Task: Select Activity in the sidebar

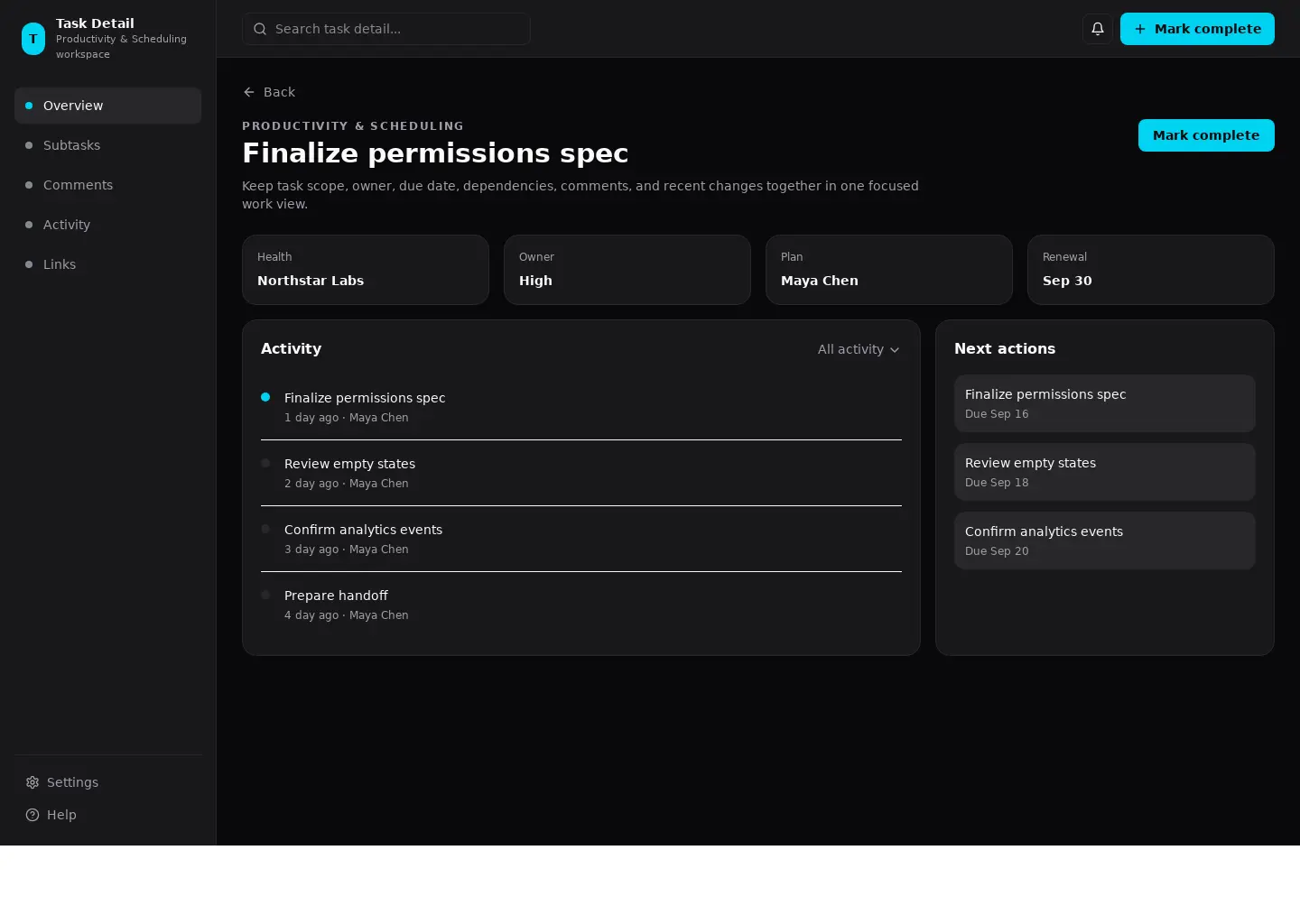Action: [108, 225]
